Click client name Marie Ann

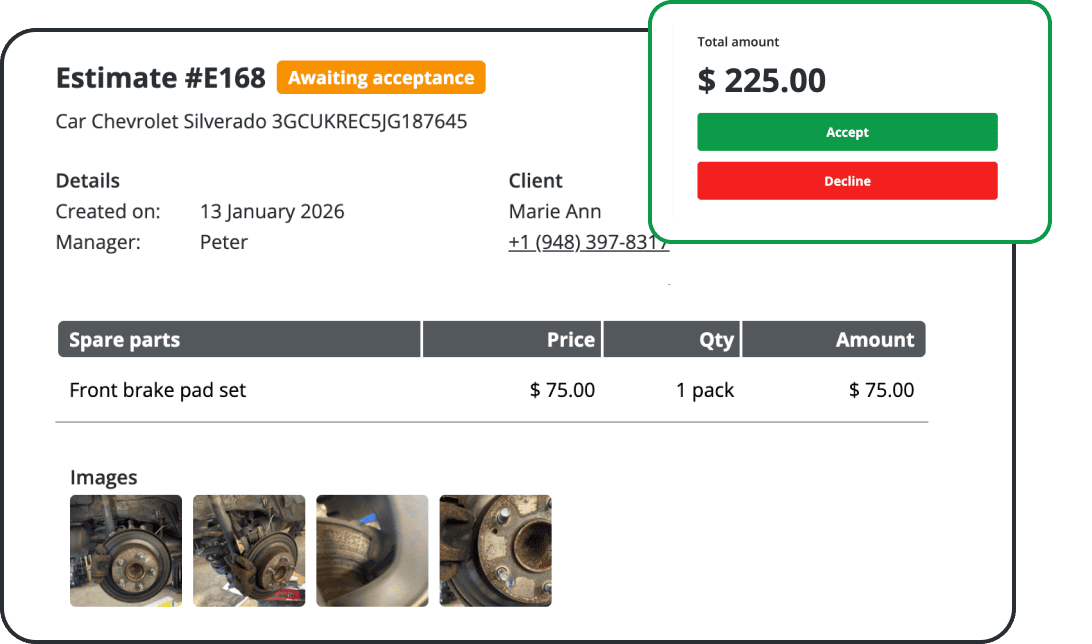pyautogui.click(x=555, y=211)
